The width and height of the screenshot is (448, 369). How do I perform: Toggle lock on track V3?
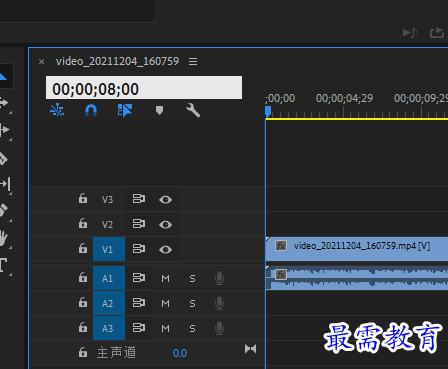(x=83, y=199)
